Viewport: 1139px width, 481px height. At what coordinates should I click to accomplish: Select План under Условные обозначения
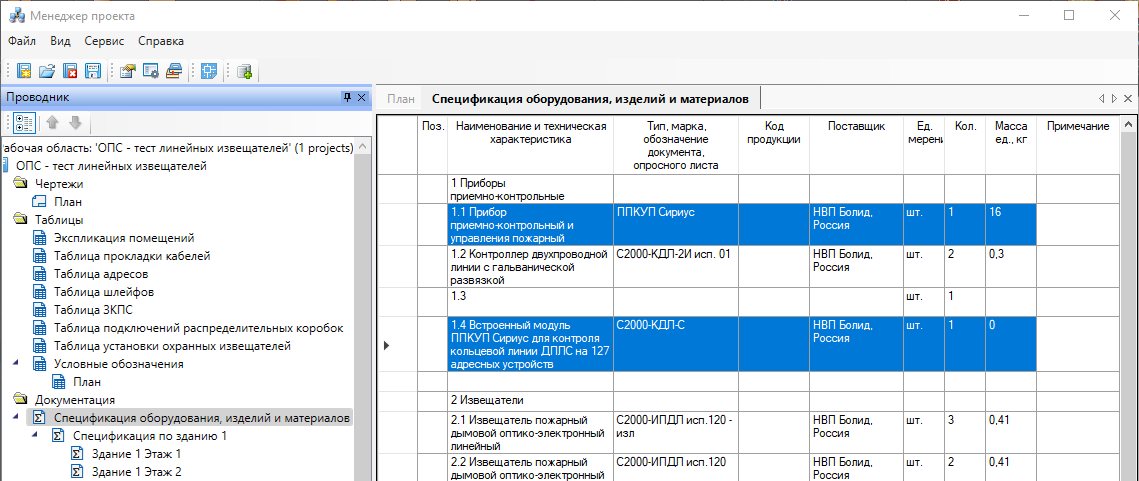87,381
